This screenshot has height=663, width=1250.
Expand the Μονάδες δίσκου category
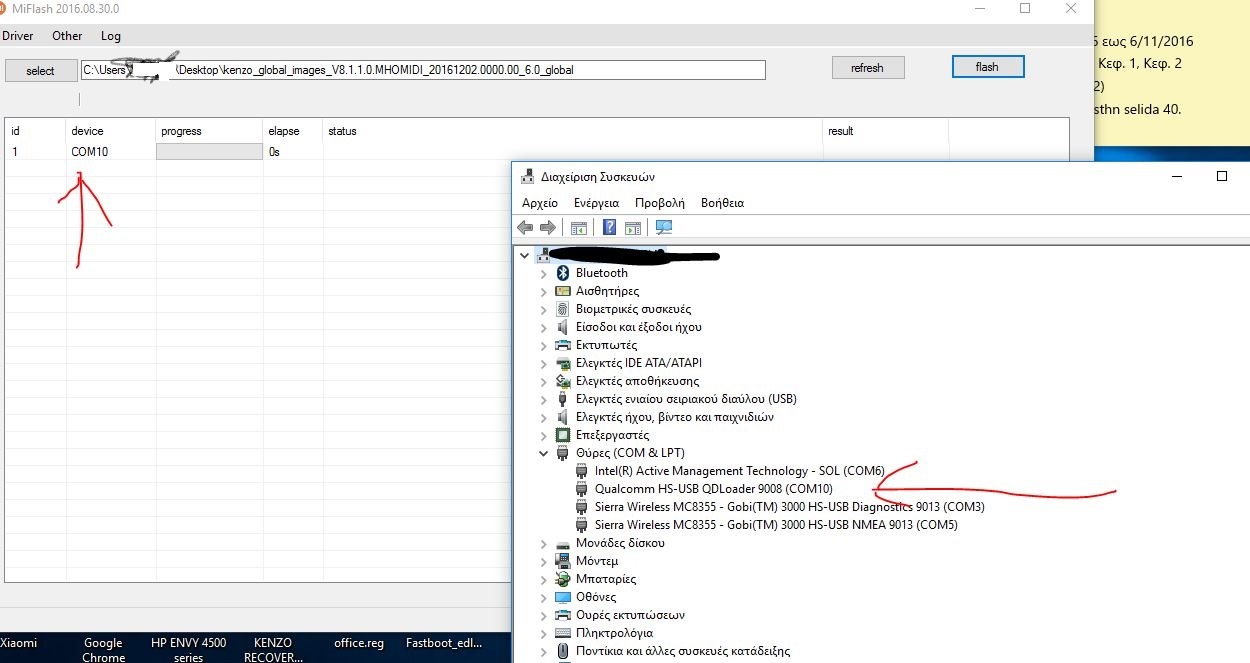click(544, 543)
